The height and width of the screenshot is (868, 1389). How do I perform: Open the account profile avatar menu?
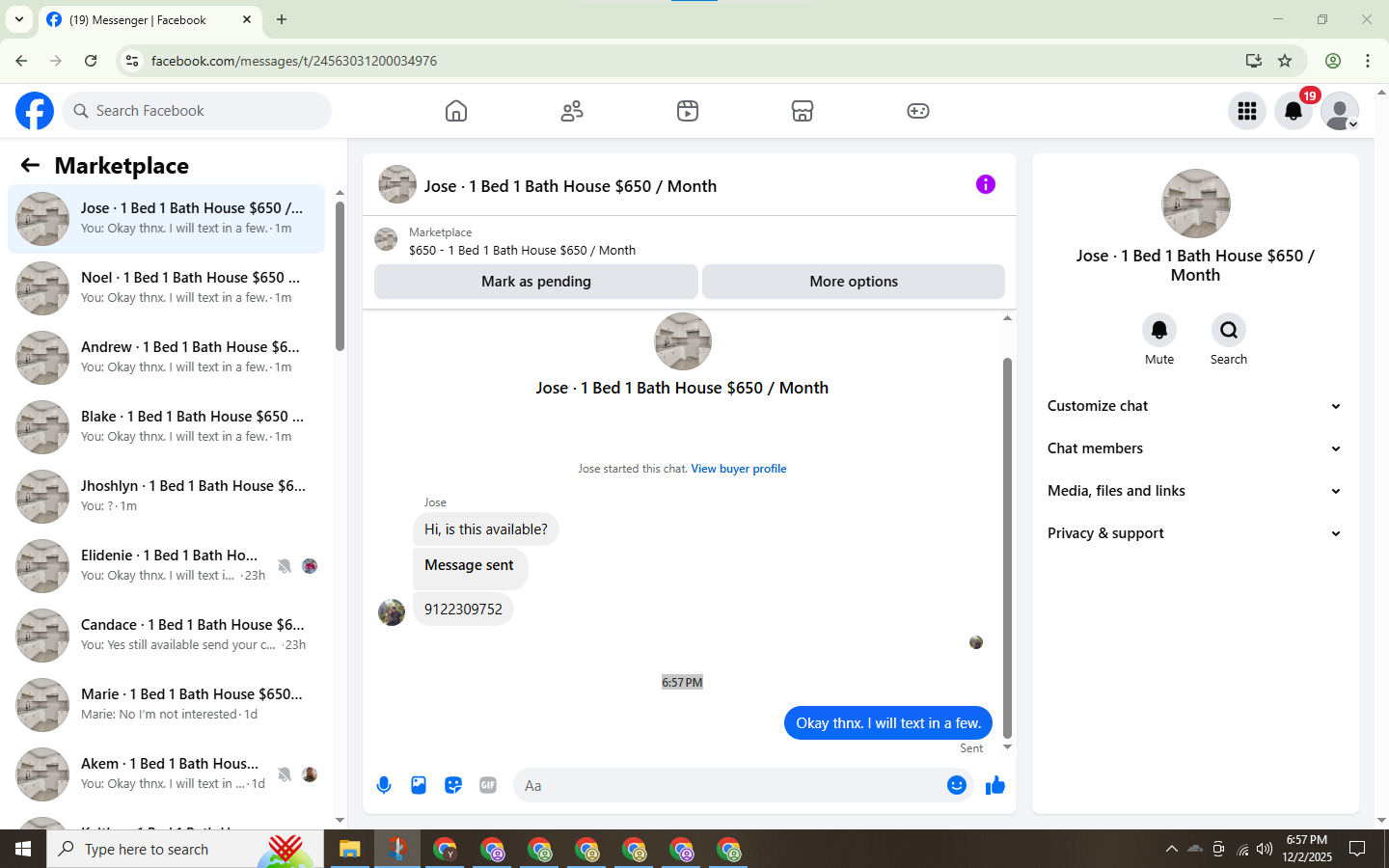[x=1340, y=111]
